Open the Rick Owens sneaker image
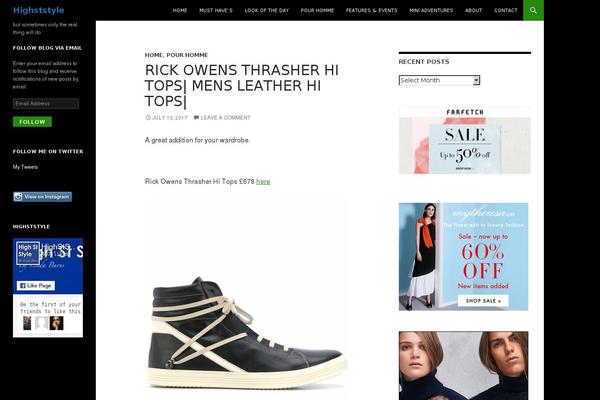This screenshot has height=400, width=600. (246, 300)
